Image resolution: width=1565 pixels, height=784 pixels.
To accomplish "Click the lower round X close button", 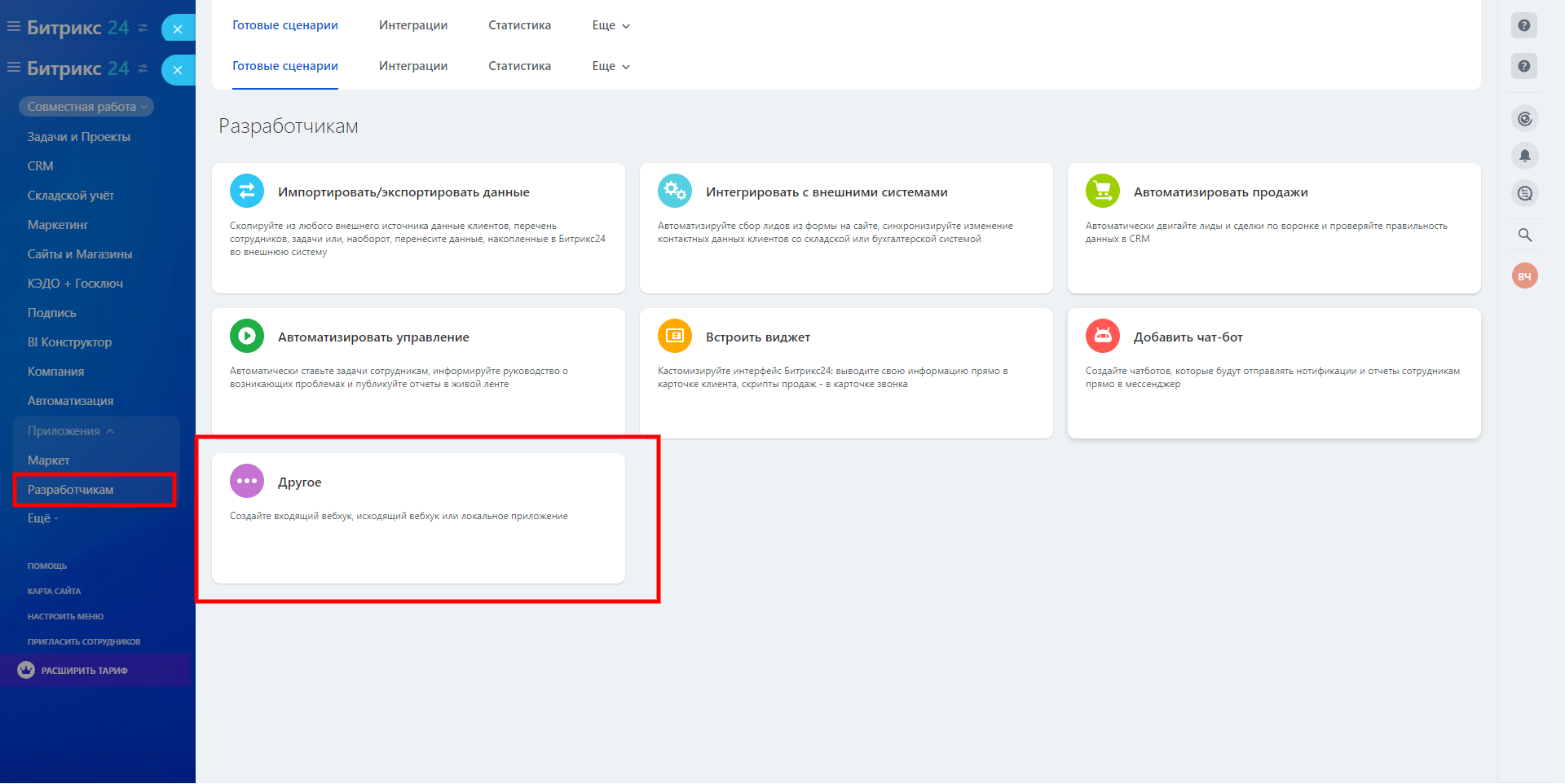I will [x=178, y=70].
